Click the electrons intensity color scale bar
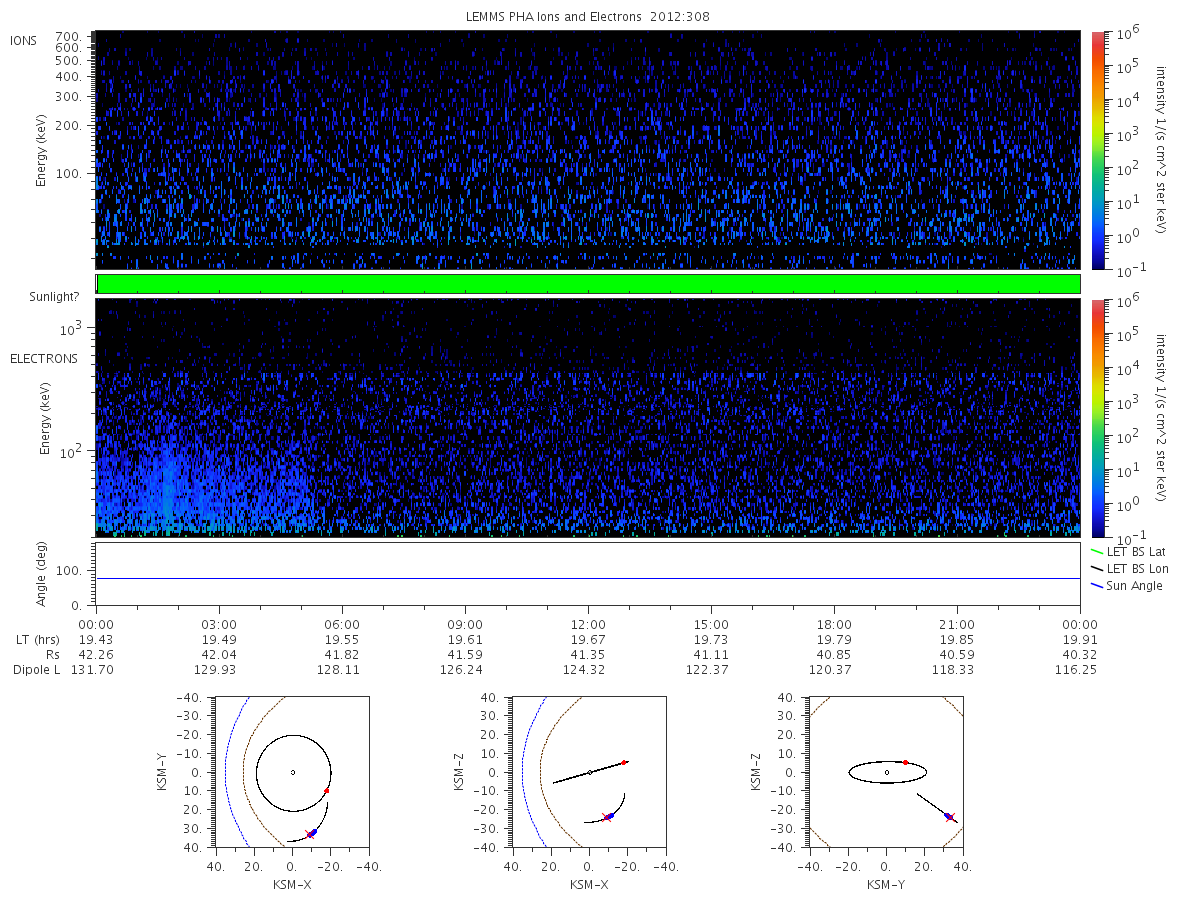The width and height of the screenshot is (1200, 900). [1097, 418]
